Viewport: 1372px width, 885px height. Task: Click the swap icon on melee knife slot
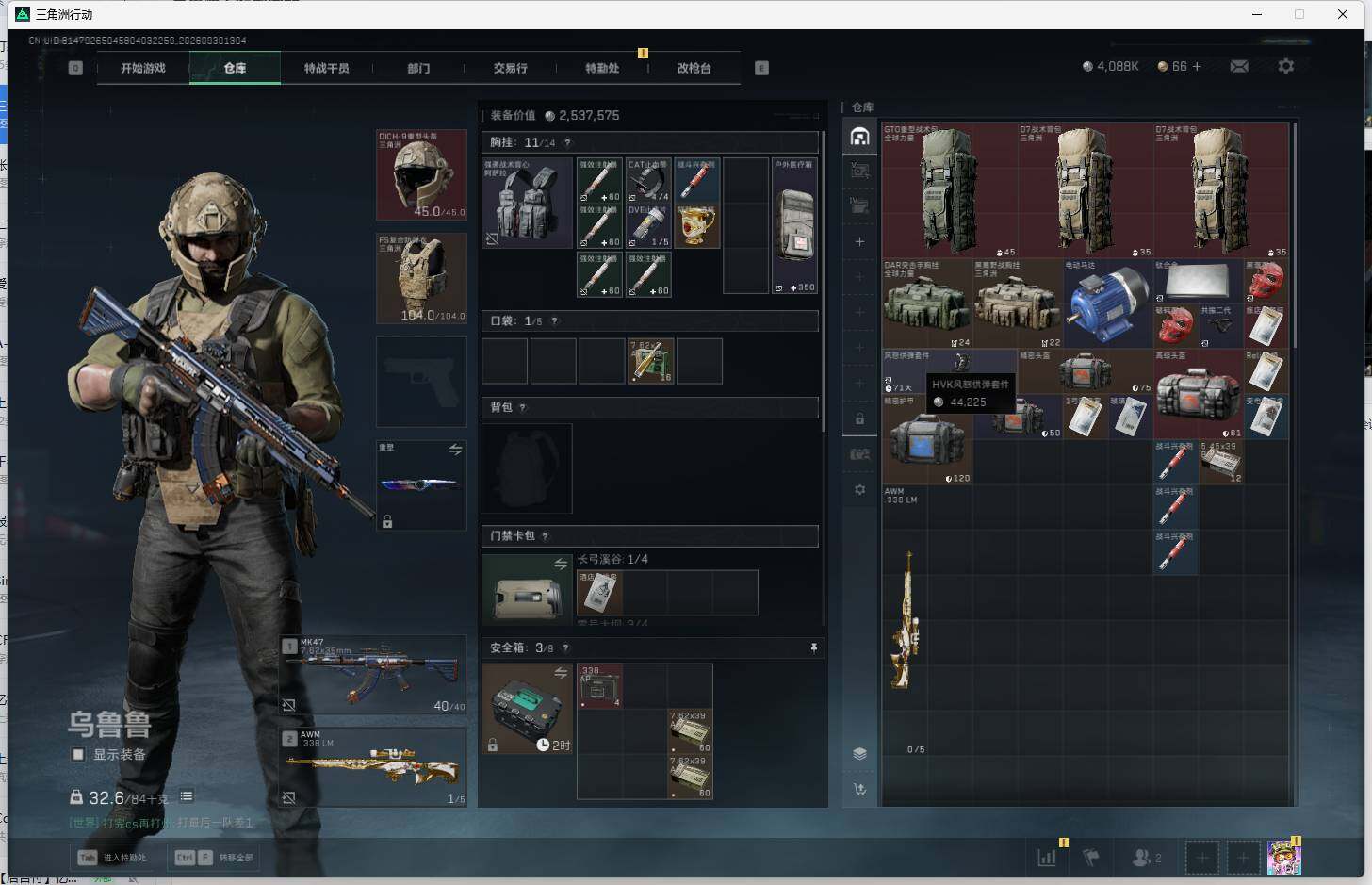[455, 451]
